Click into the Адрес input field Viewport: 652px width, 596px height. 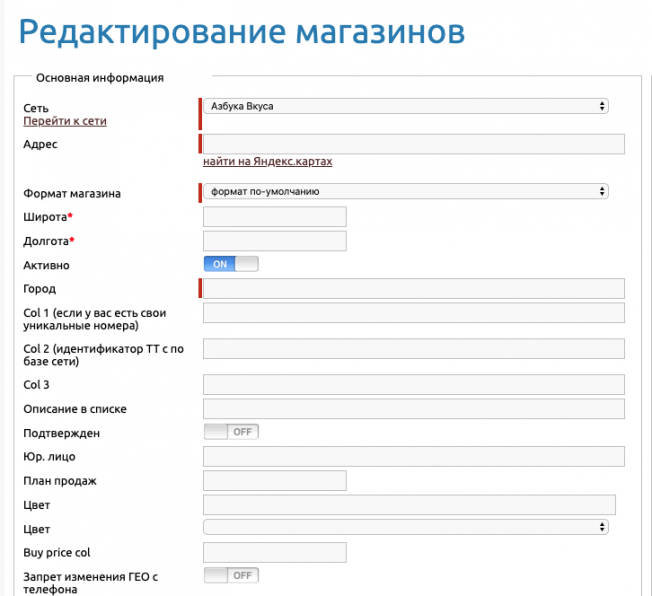414,144
